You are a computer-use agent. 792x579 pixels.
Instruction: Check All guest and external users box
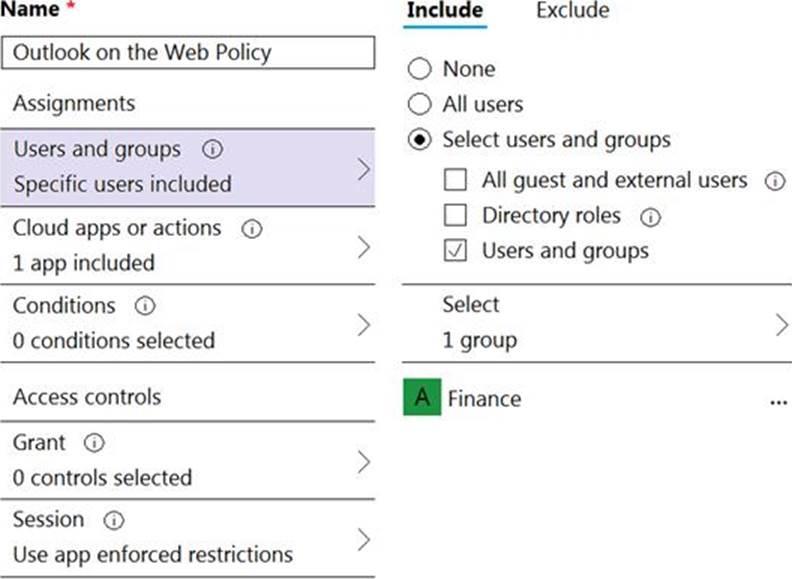click(x=456, y=181)
